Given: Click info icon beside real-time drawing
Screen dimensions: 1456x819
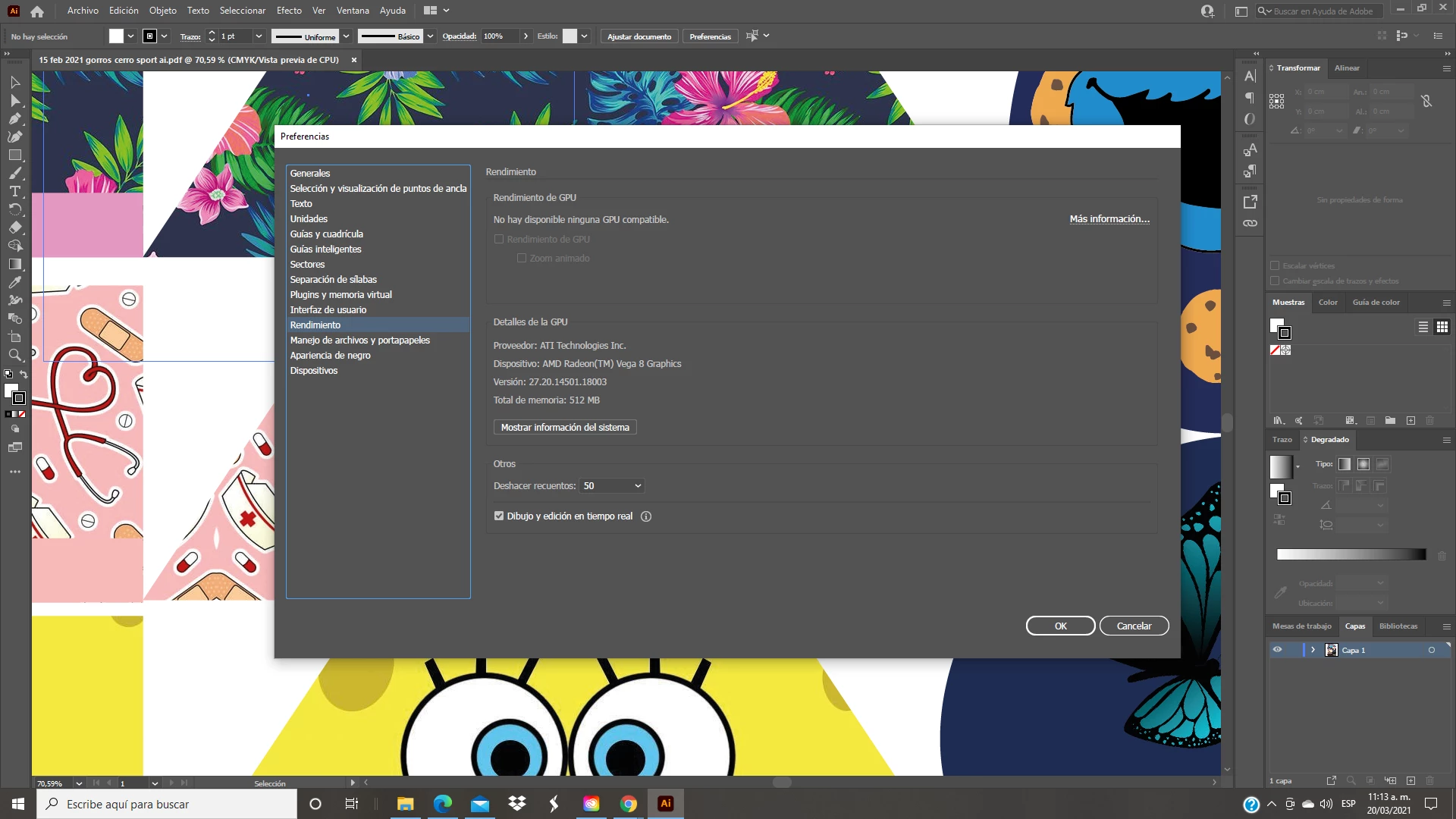Looking at the screenshot, I should 646,516.
